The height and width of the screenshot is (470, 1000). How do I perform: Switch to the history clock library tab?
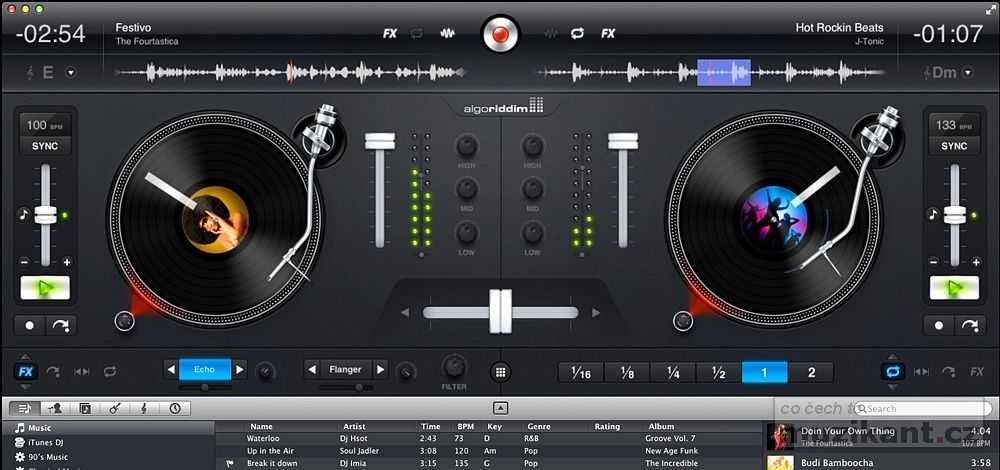point(175,408)
